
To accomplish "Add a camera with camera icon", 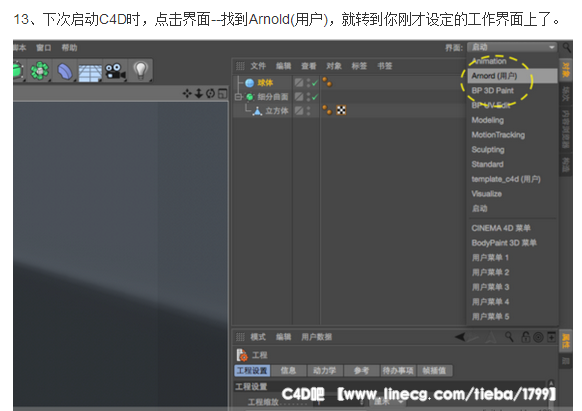I will [115, 71].
